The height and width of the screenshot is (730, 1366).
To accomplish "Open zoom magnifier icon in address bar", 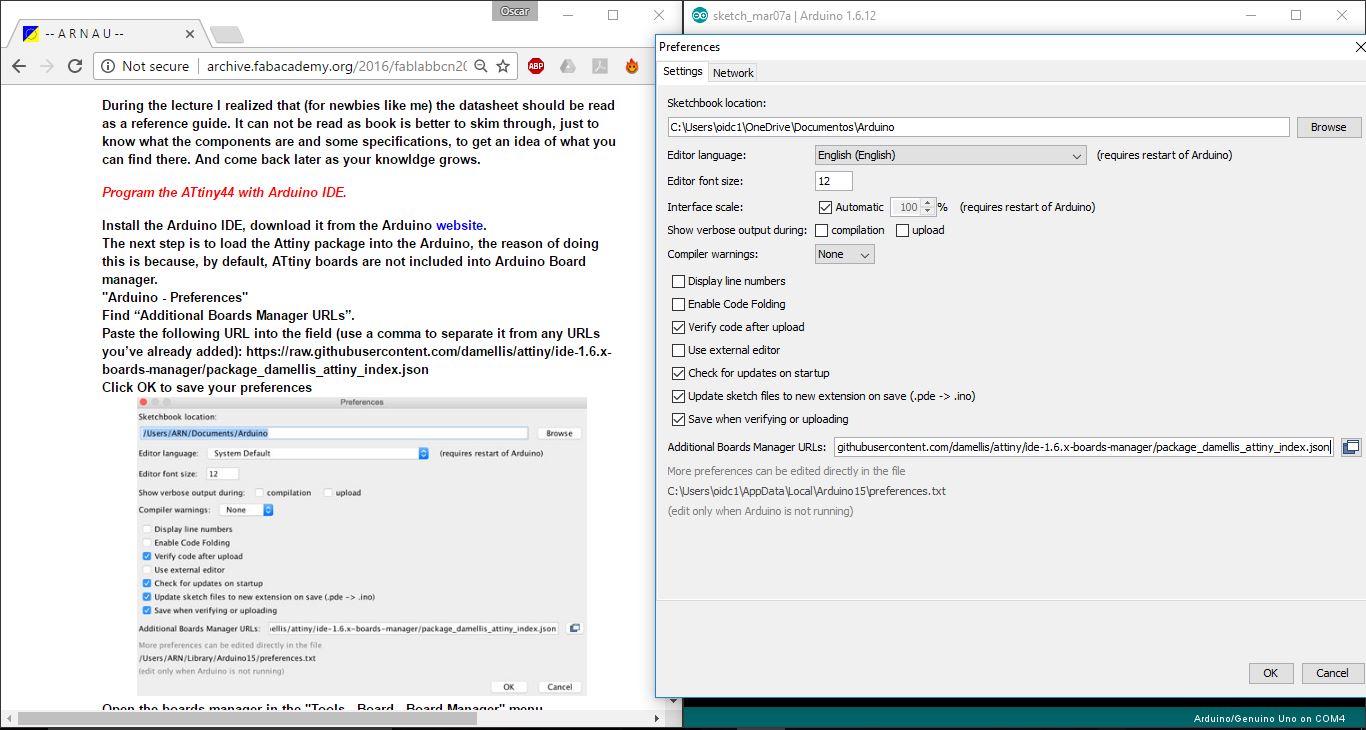I will pos(481,66).
